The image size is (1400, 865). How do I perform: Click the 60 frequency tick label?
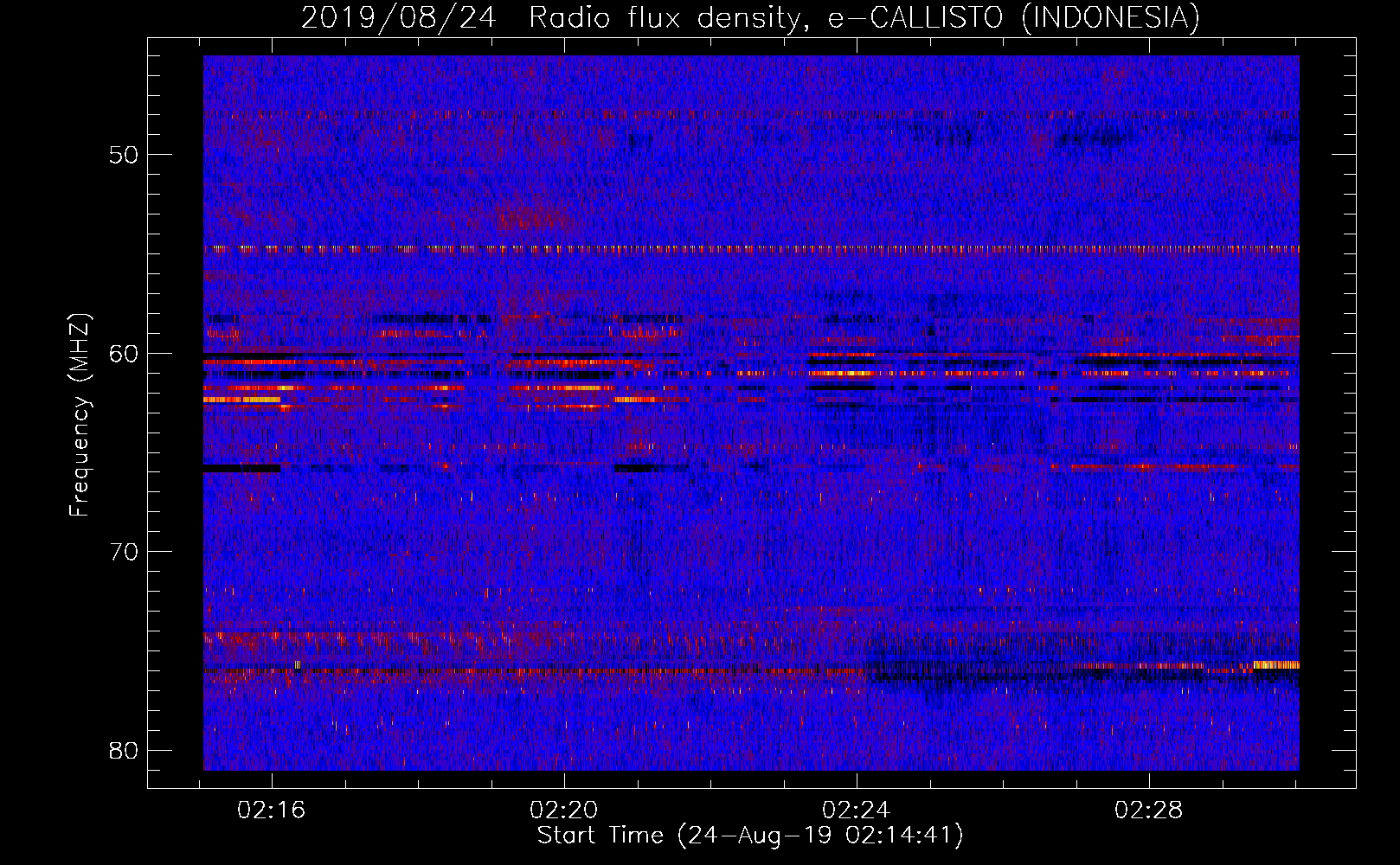pyautogui.click(x=124, y=354)
